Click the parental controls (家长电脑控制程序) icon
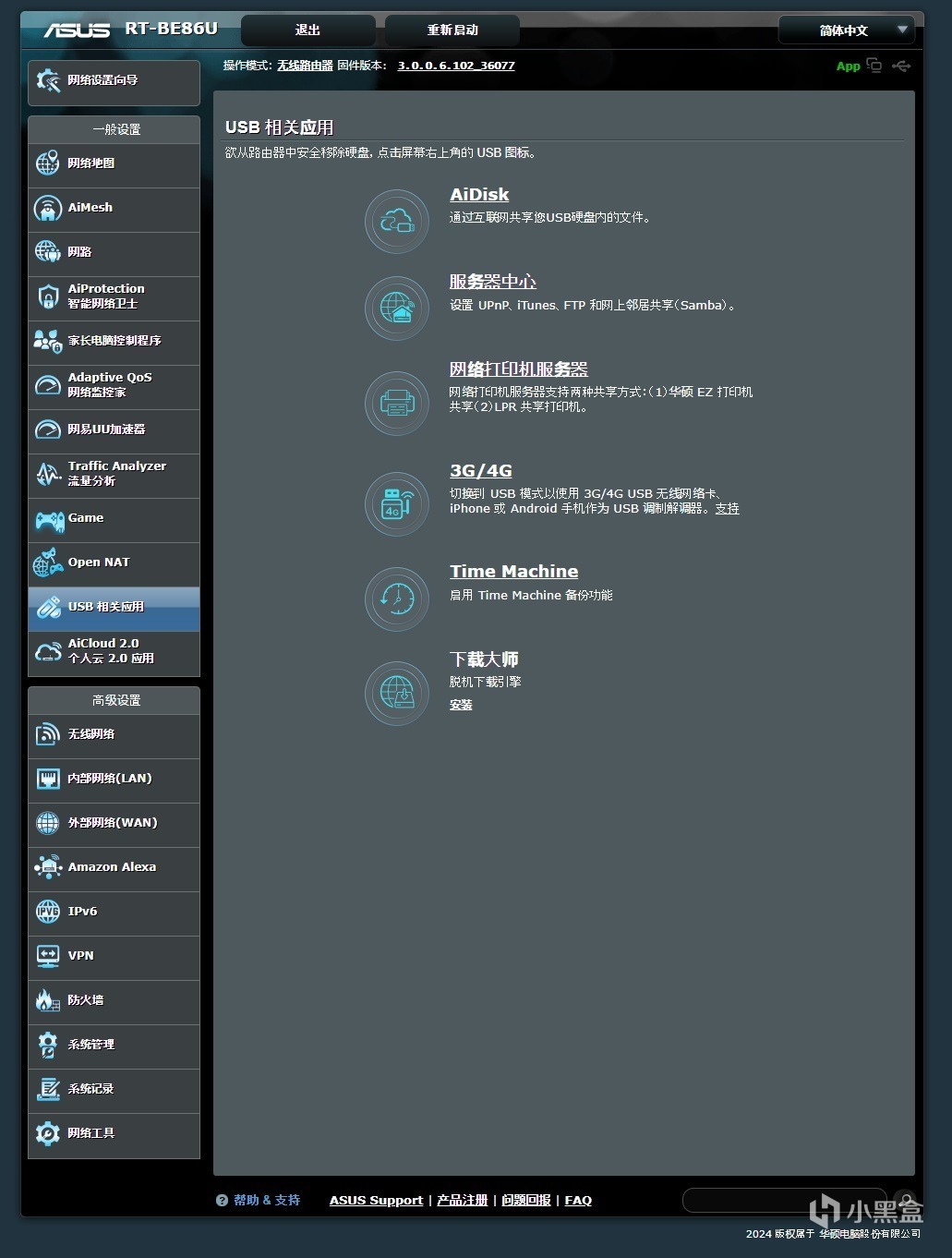The width and height of the screenshot is (952, 1258). 48,341
